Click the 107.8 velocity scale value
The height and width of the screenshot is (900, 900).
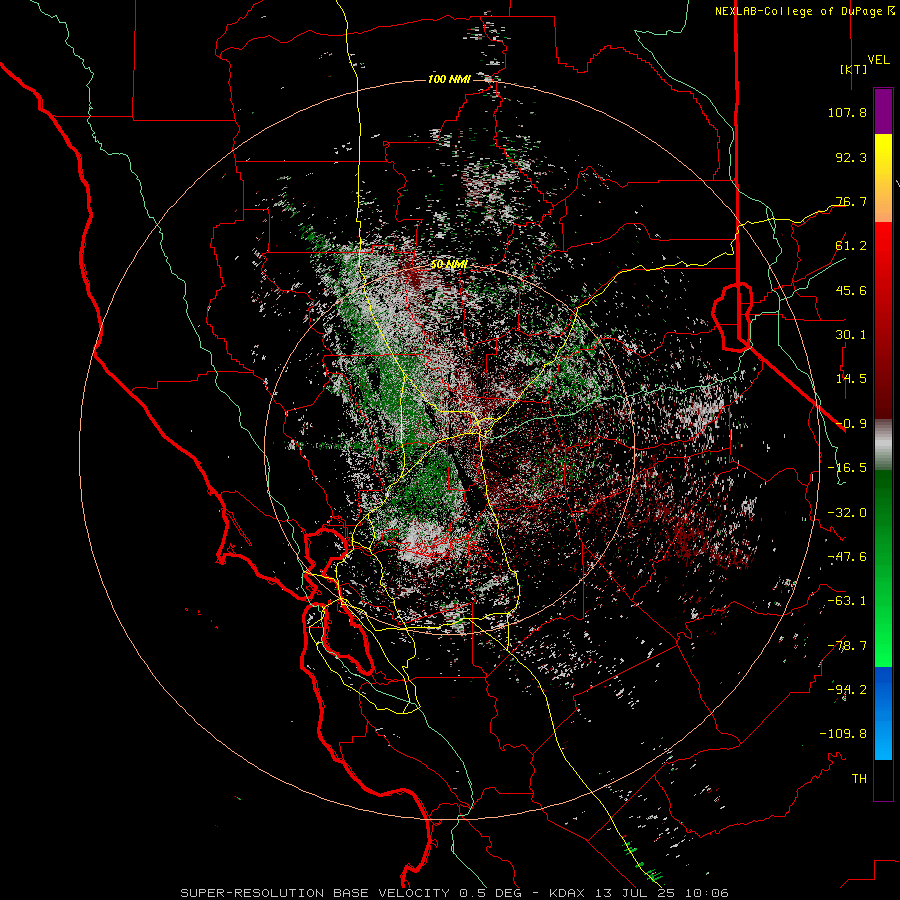click(x=847, y=112)
